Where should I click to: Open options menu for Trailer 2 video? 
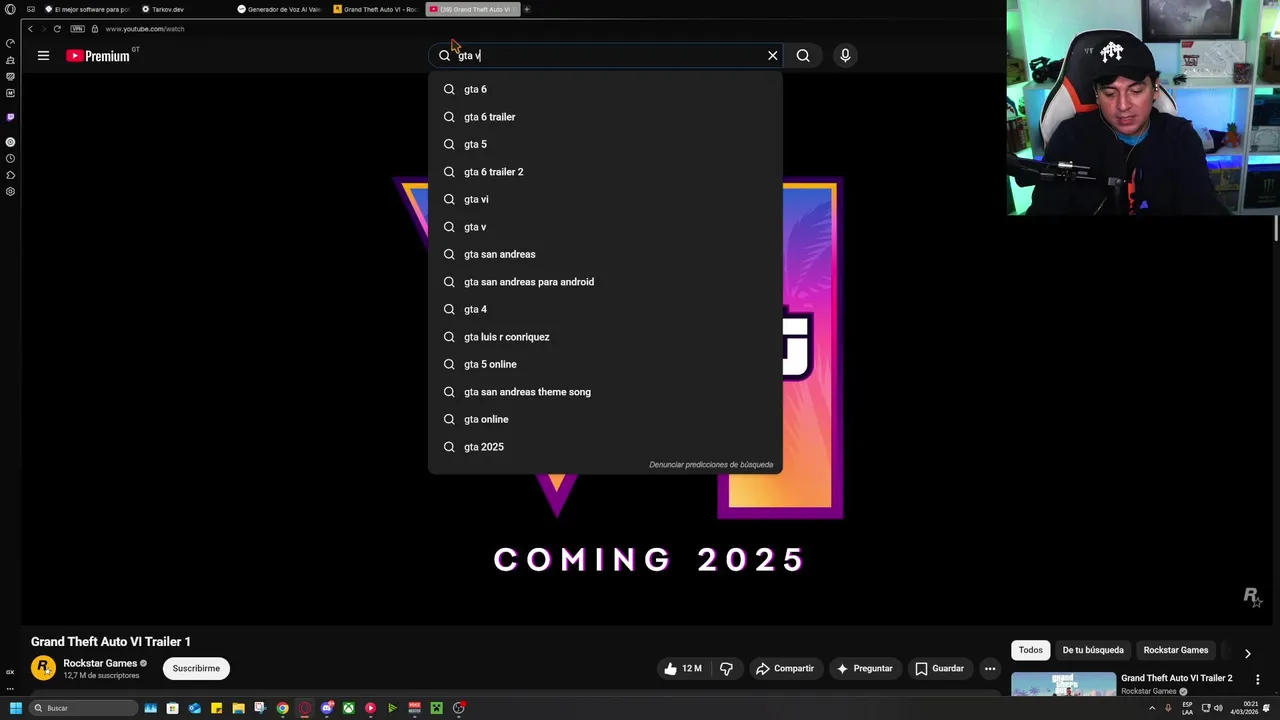coord(1256,680)
